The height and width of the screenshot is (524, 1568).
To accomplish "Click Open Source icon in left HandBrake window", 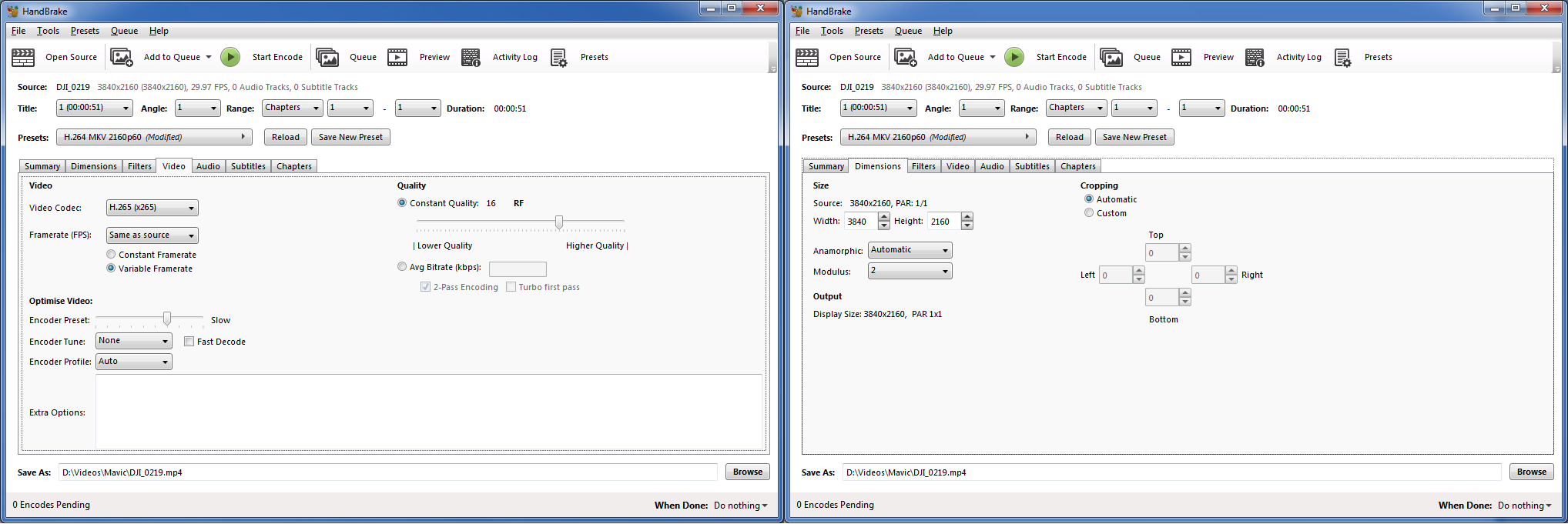I will point(24,57).
